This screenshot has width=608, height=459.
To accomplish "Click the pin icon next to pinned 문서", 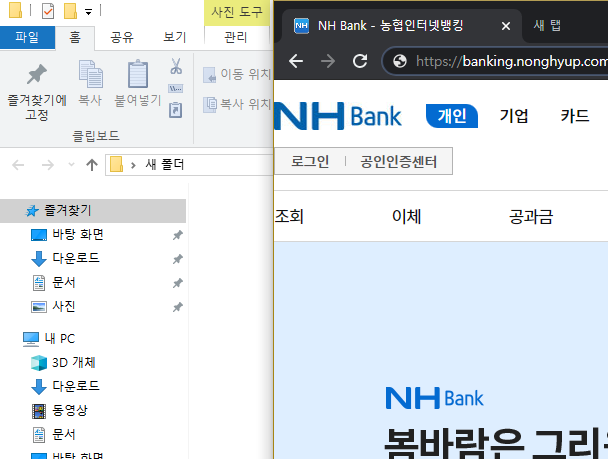I will click(178, 283).
